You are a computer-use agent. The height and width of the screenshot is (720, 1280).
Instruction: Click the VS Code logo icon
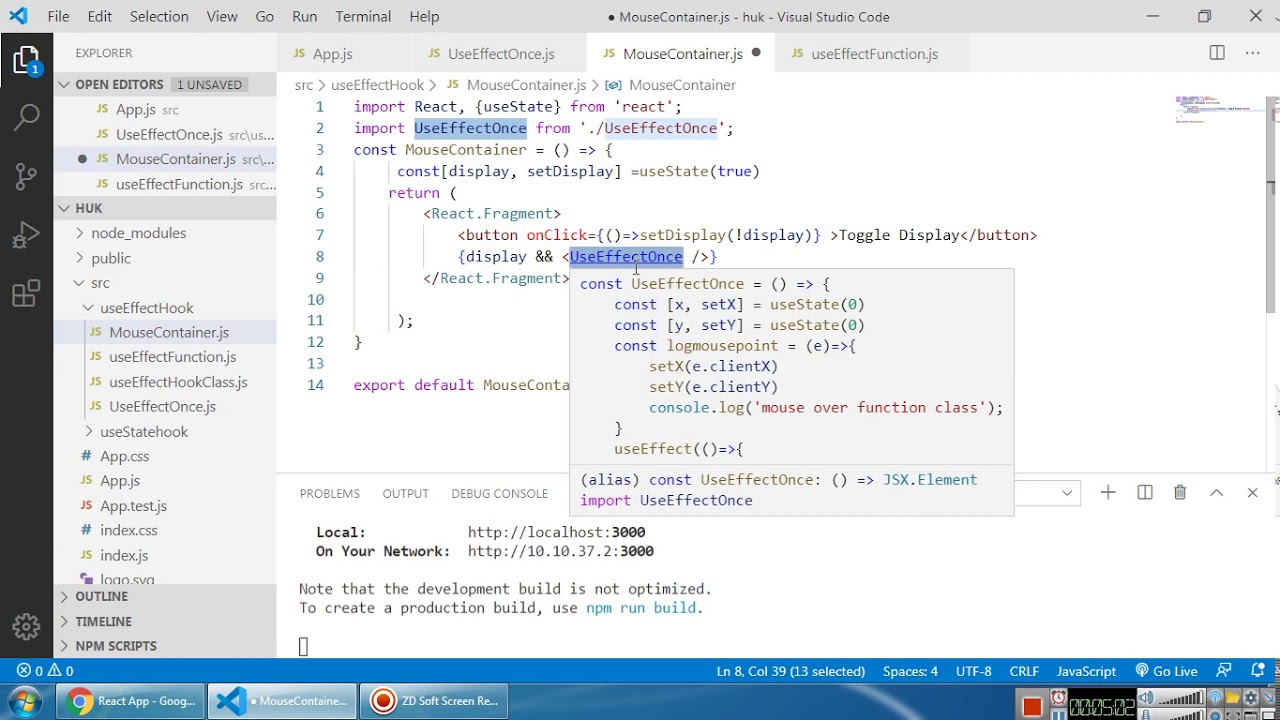[18, 16]
